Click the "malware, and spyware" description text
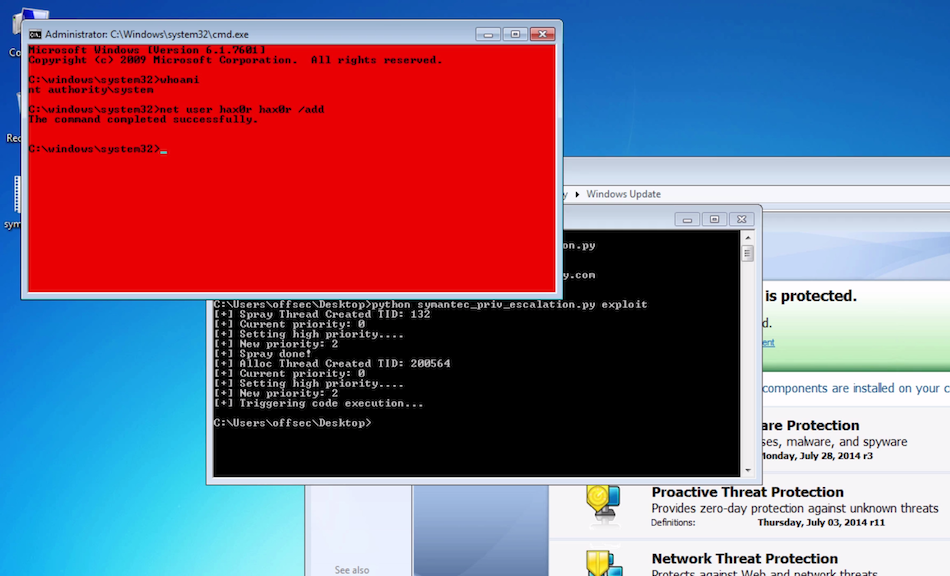 (846, 442)
